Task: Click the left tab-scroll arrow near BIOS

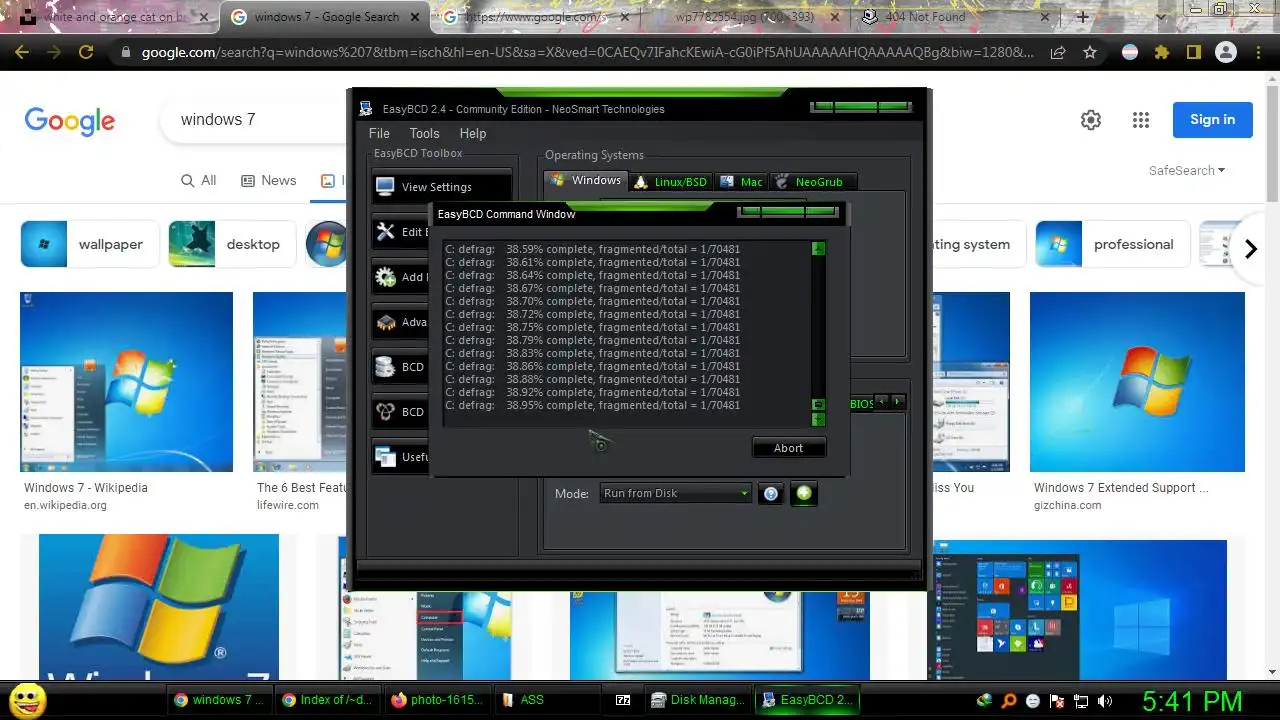Action: [x=883, y=402]
